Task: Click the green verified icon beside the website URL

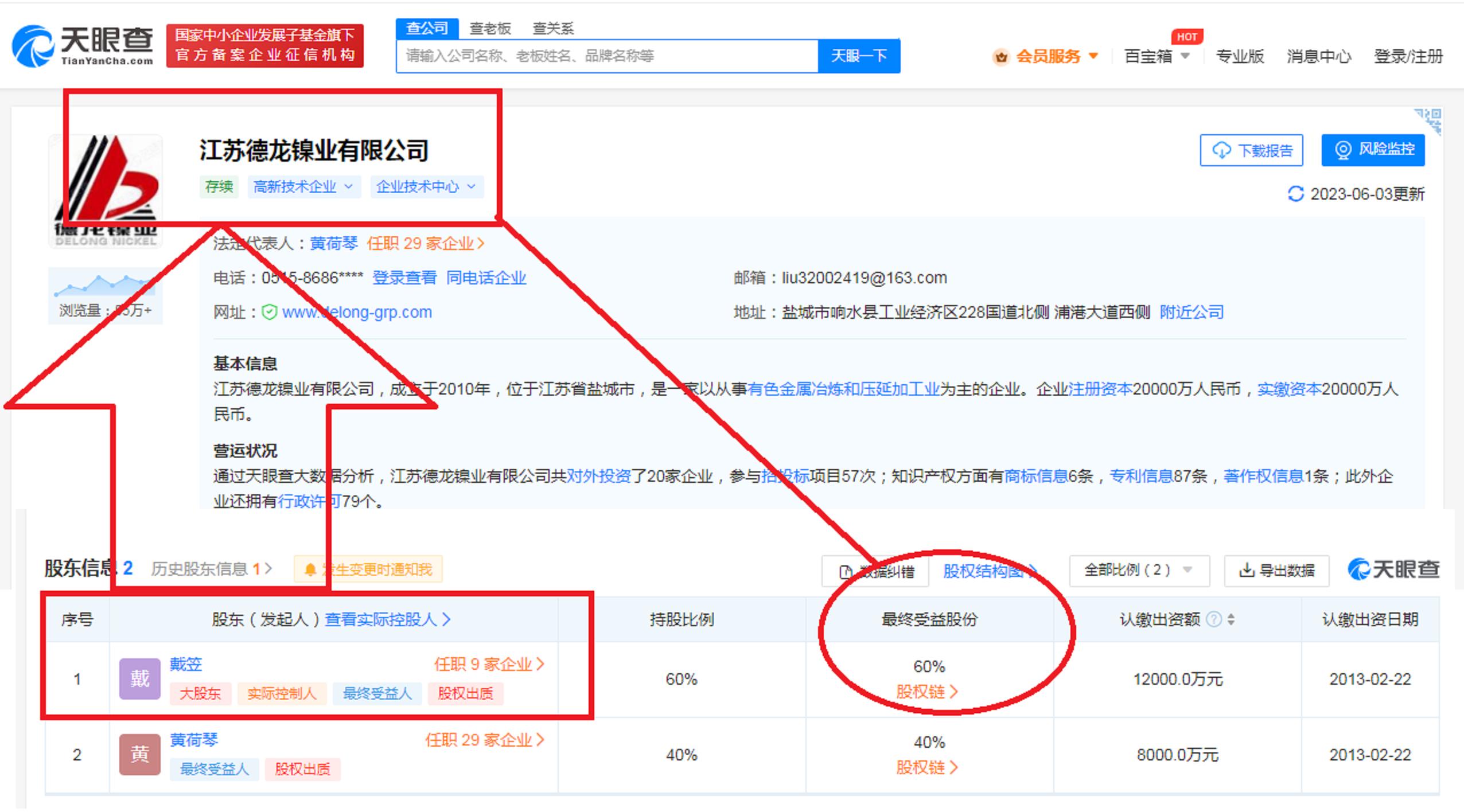Action: coord(268,313)
